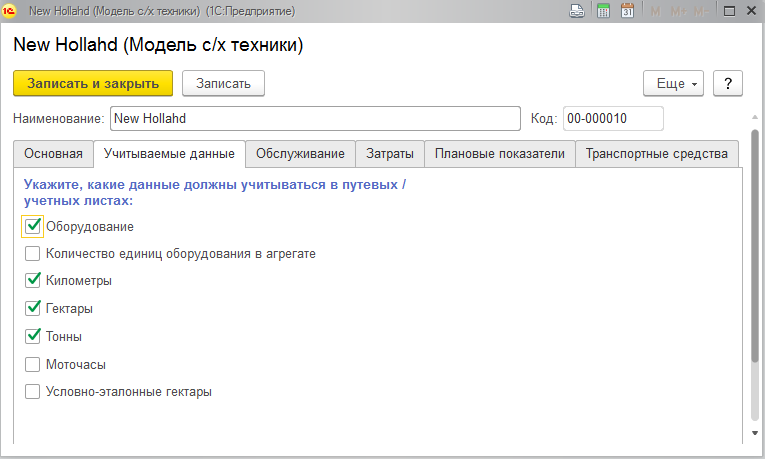The width and height of the screenshot is (765, 459).
Task: Select the Учитываемые данные tab
Action: point(169,154)
